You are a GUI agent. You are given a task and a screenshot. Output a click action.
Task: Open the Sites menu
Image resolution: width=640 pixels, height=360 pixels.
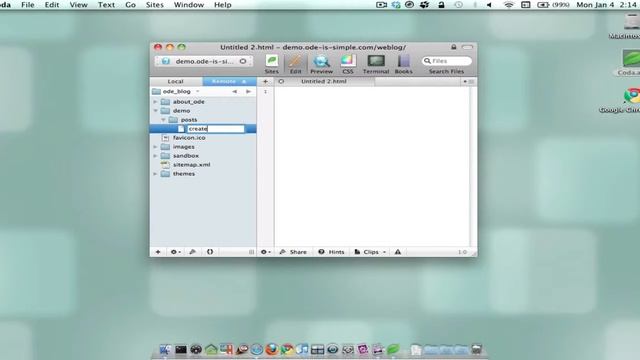click(155, 5)
